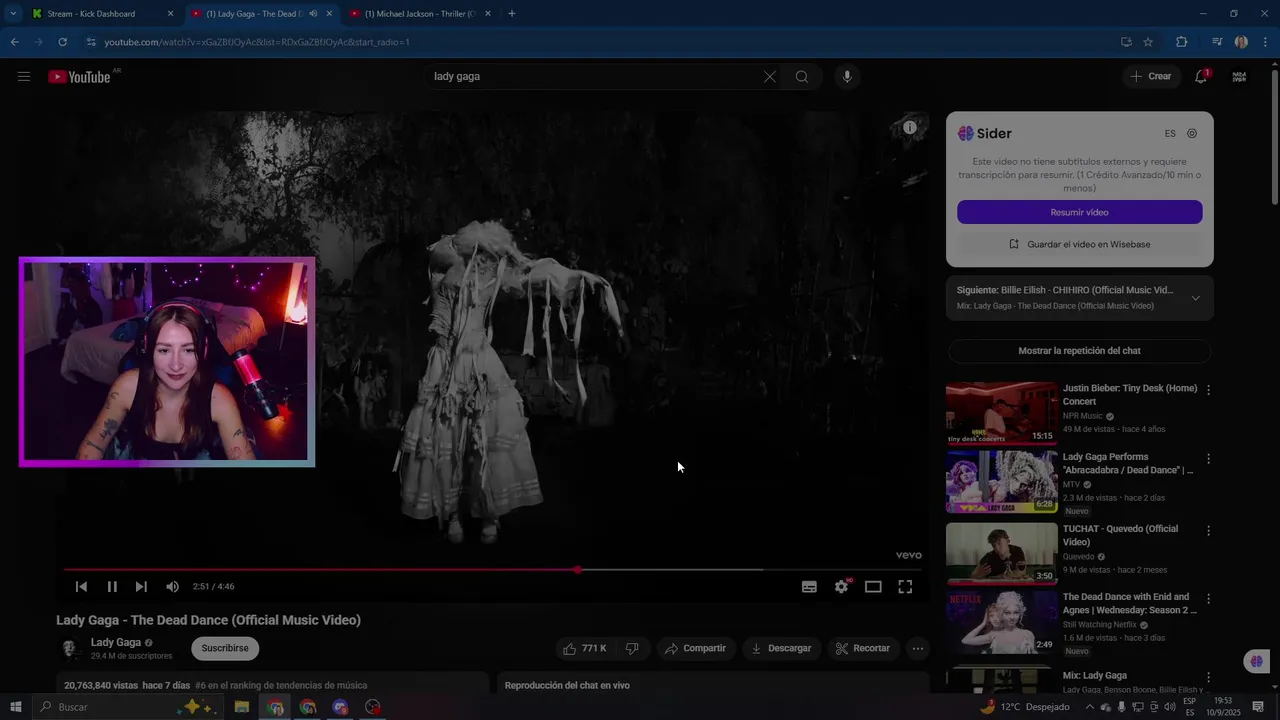The height and width of the screenshot is (720, 1280).
Task: Click Resumir video in Sider panel
Action: (x=1079, y=212)
